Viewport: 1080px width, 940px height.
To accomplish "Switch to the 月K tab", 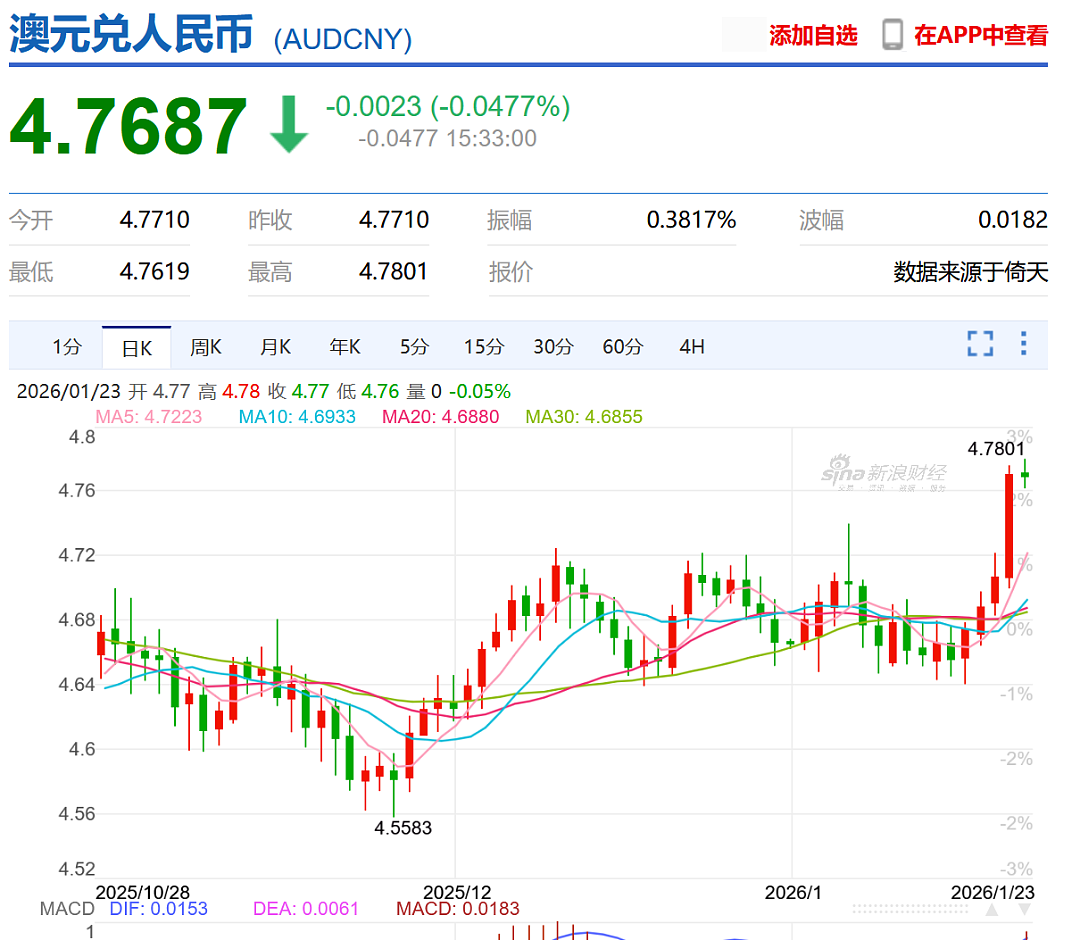I will (x=276, y=346).
